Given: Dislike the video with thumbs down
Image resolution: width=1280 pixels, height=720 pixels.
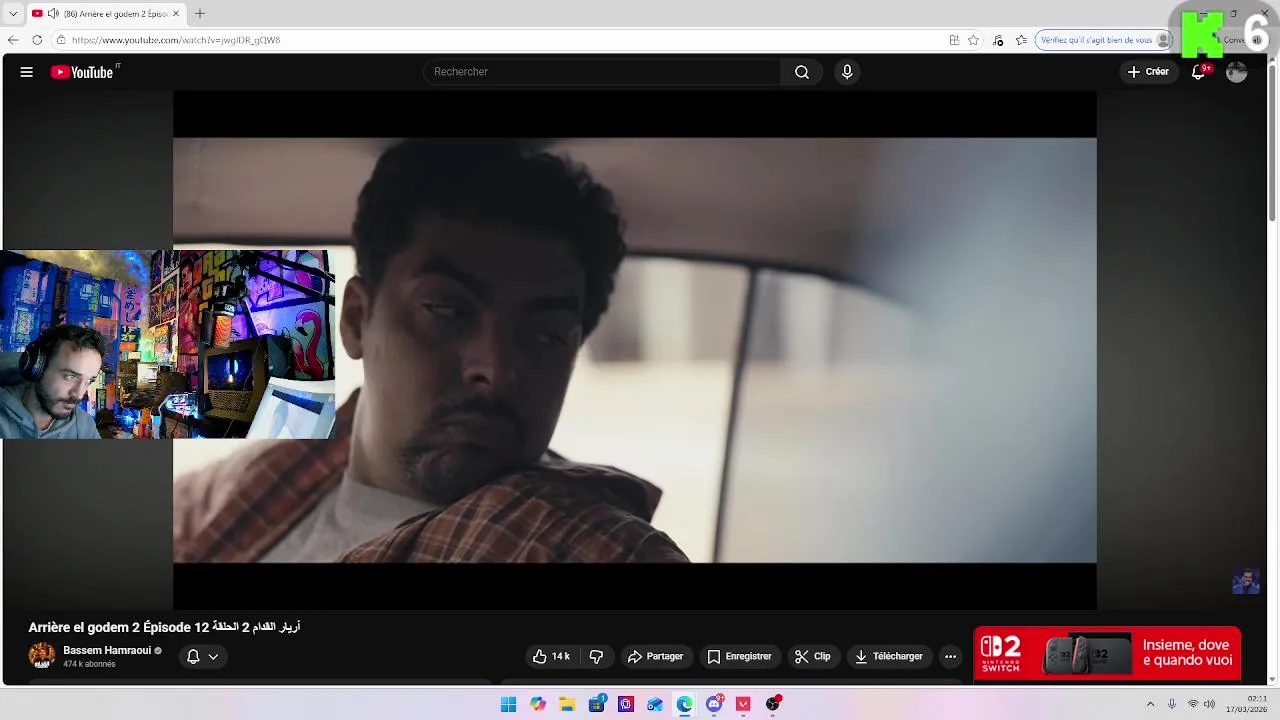Looking at the screenshot, I should pos(596,657).
